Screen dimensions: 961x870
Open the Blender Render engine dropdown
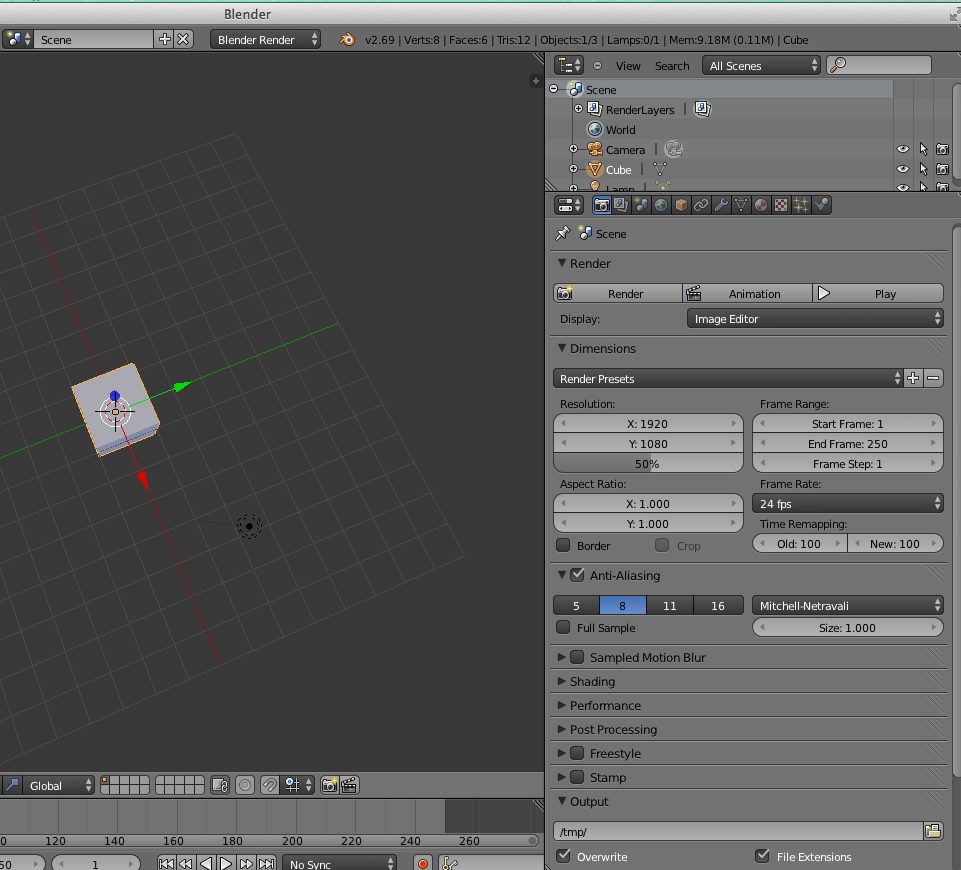[x=265, y=40]
